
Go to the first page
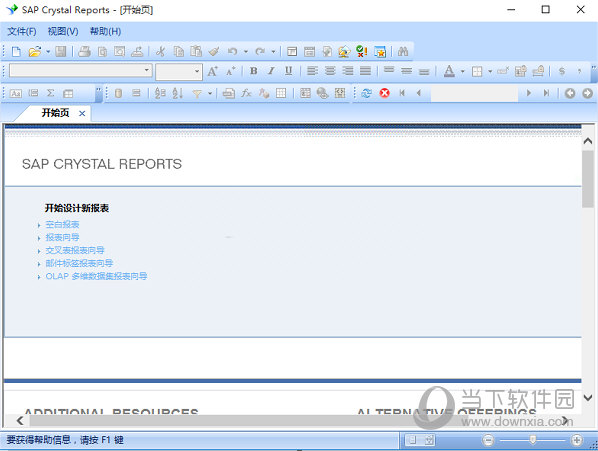(402, 93)
